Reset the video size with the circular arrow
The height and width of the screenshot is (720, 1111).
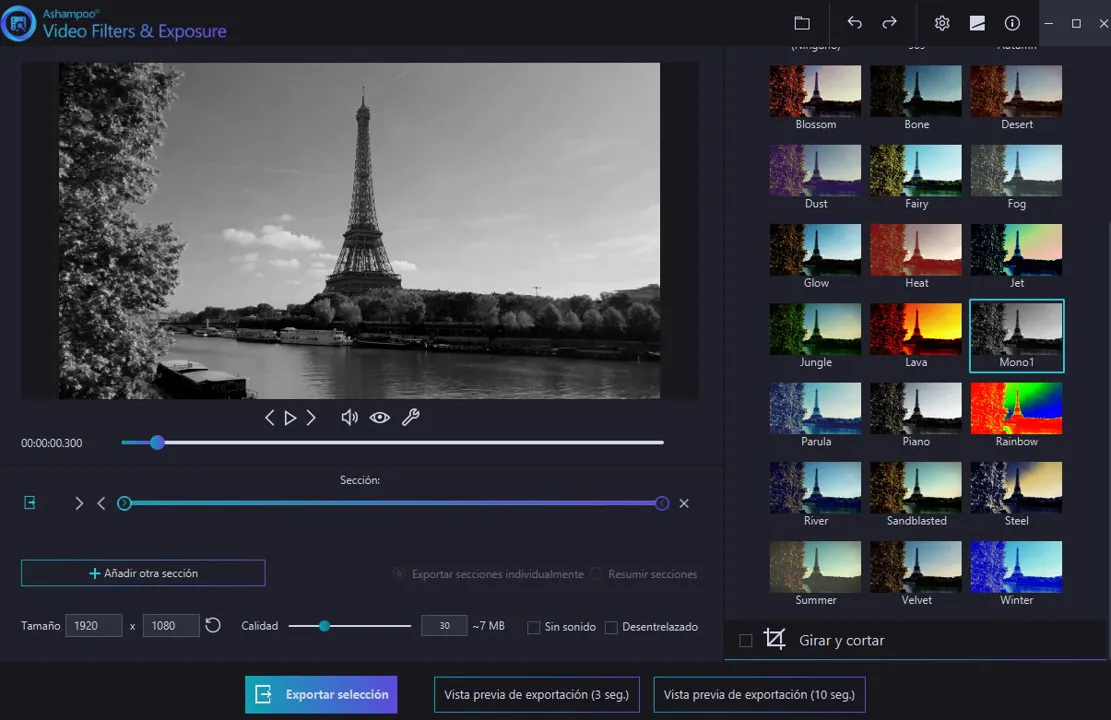pyautogui.click(x=213, y=626)
